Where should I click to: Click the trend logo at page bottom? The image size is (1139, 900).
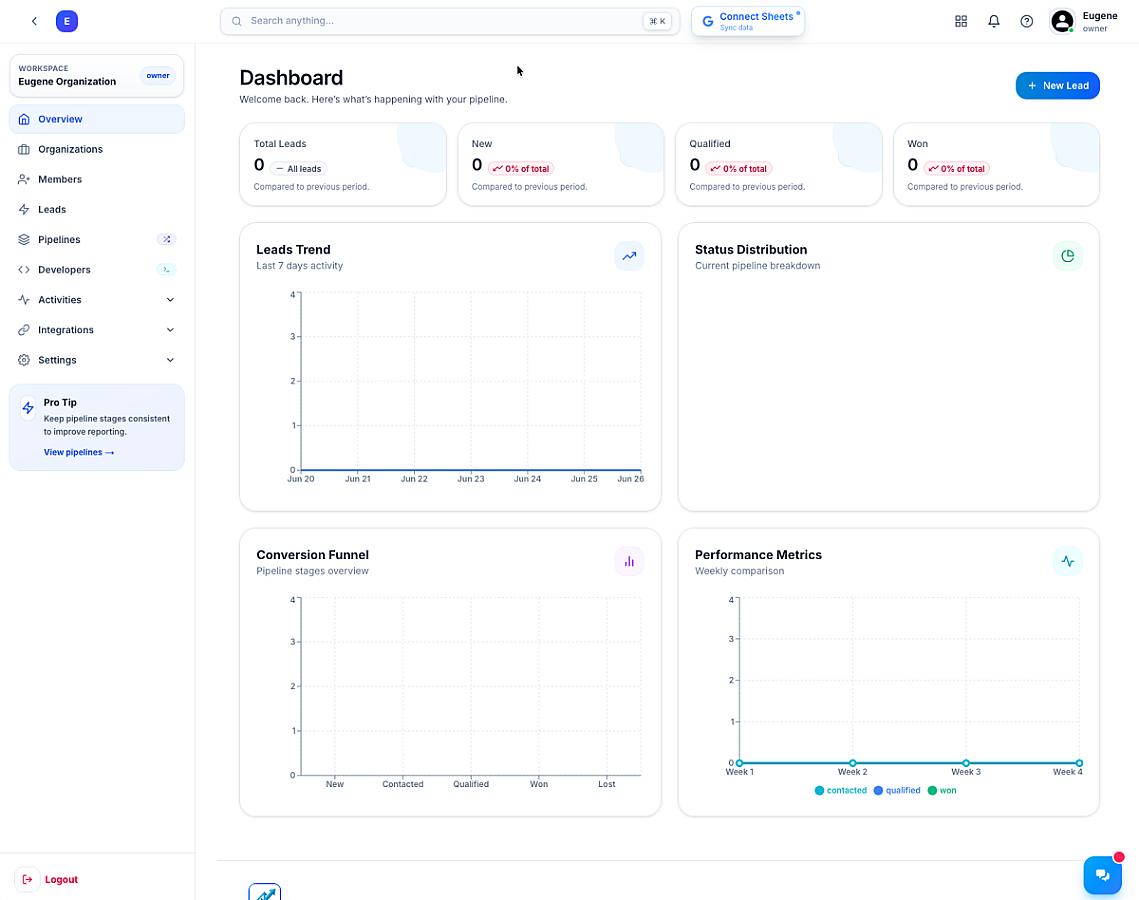point(264,892)
